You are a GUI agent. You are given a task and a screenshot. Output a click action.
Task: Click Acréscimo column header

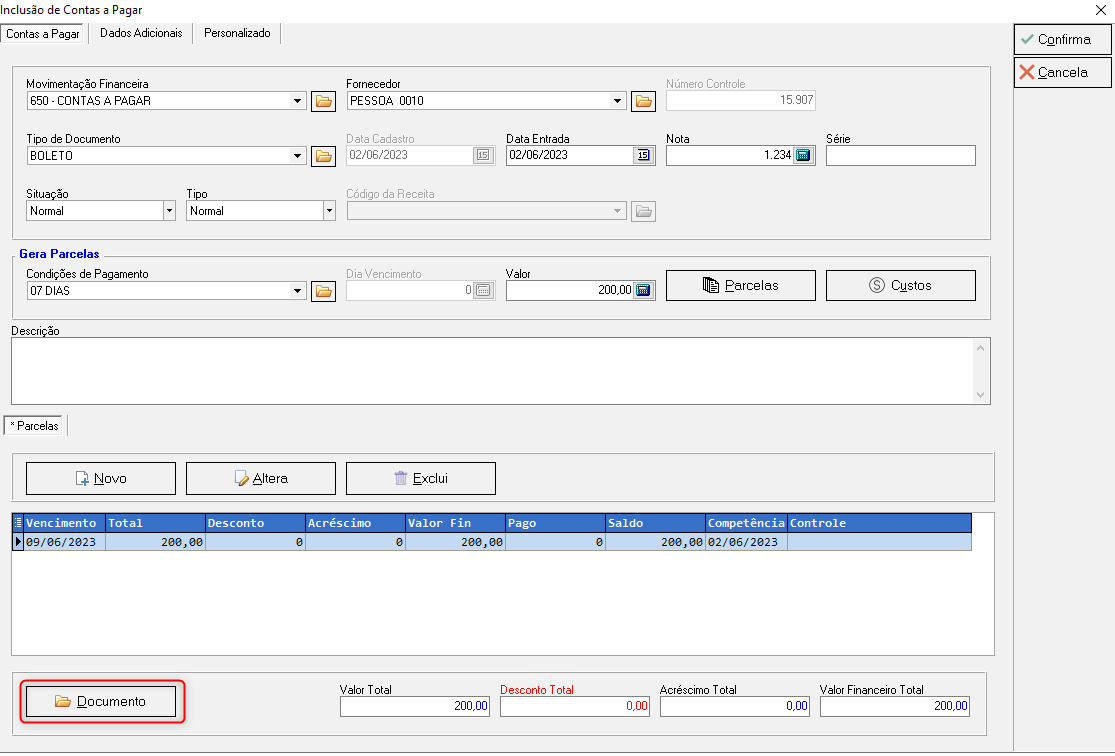pyautogui.click(x=356, y=523)
